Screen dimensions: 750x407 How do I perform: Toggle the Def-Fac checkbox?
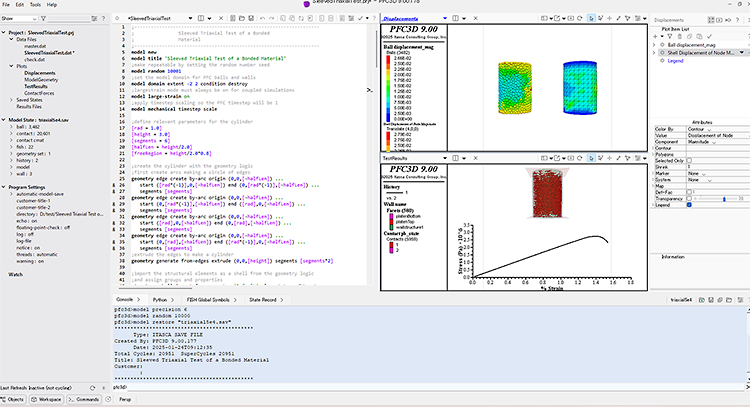point(689,192)
